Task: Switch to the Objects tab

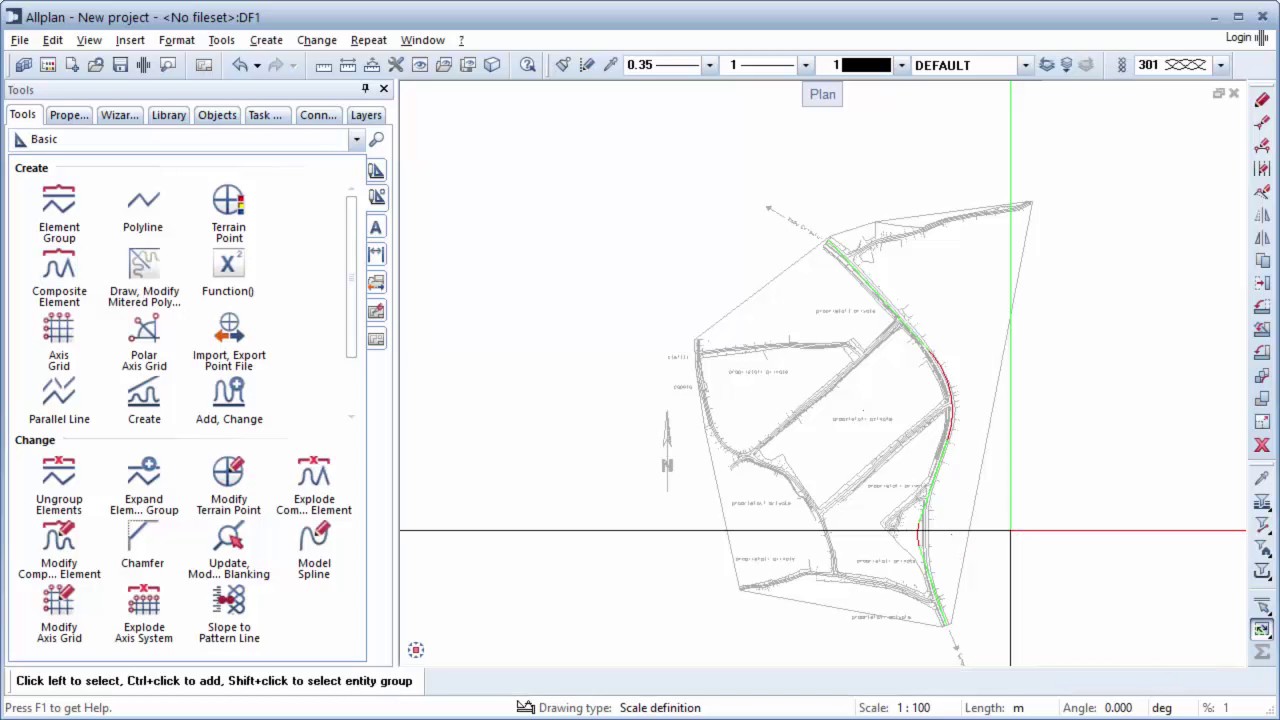Action: (217, 115)
